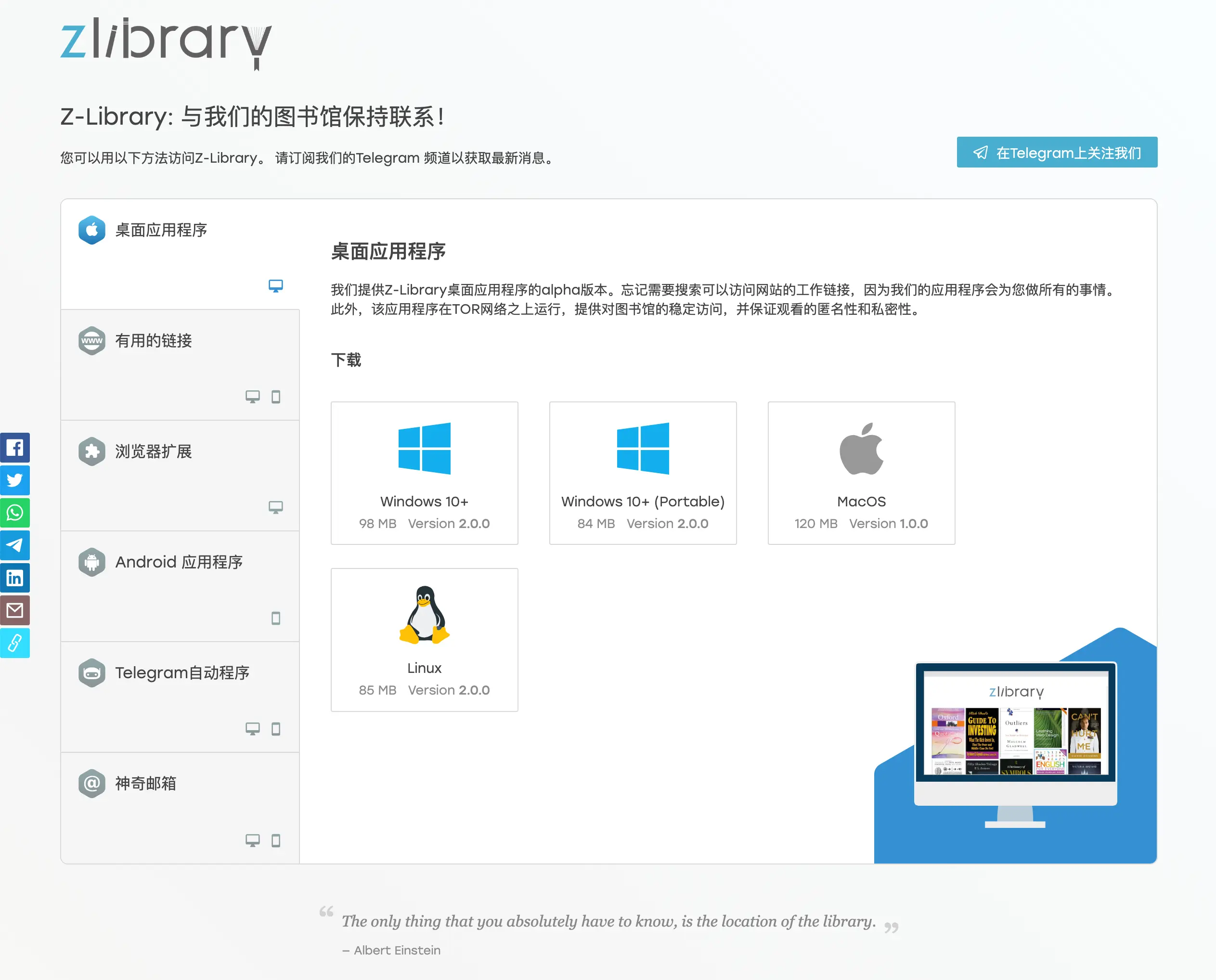This screenshot has height=980, width=1216.
Task: Click the grey Apple logo in MacOS card
Action: click(861, 448)
